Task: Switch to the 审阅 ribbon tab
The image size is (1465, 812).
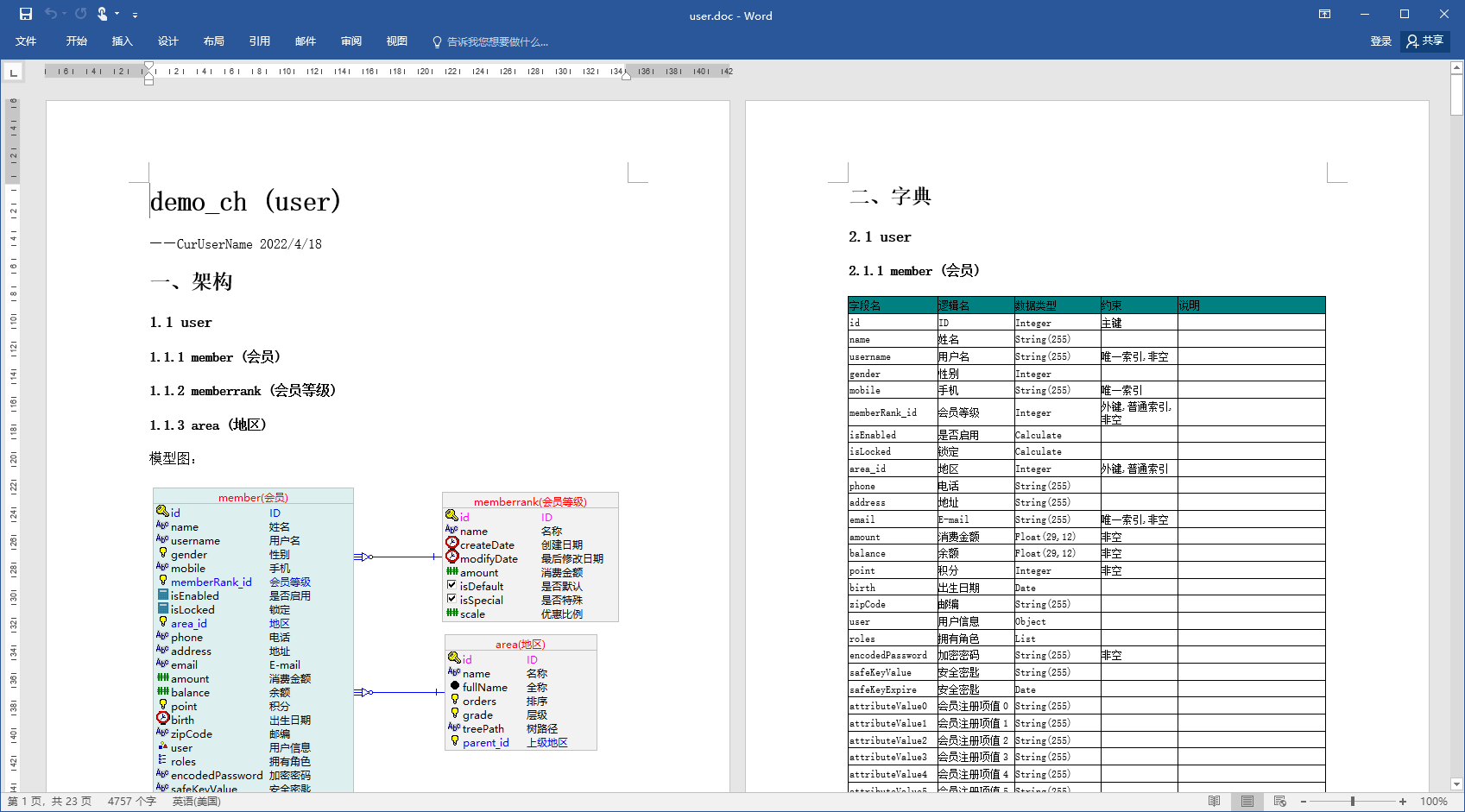Action: (x=351, y=41)
